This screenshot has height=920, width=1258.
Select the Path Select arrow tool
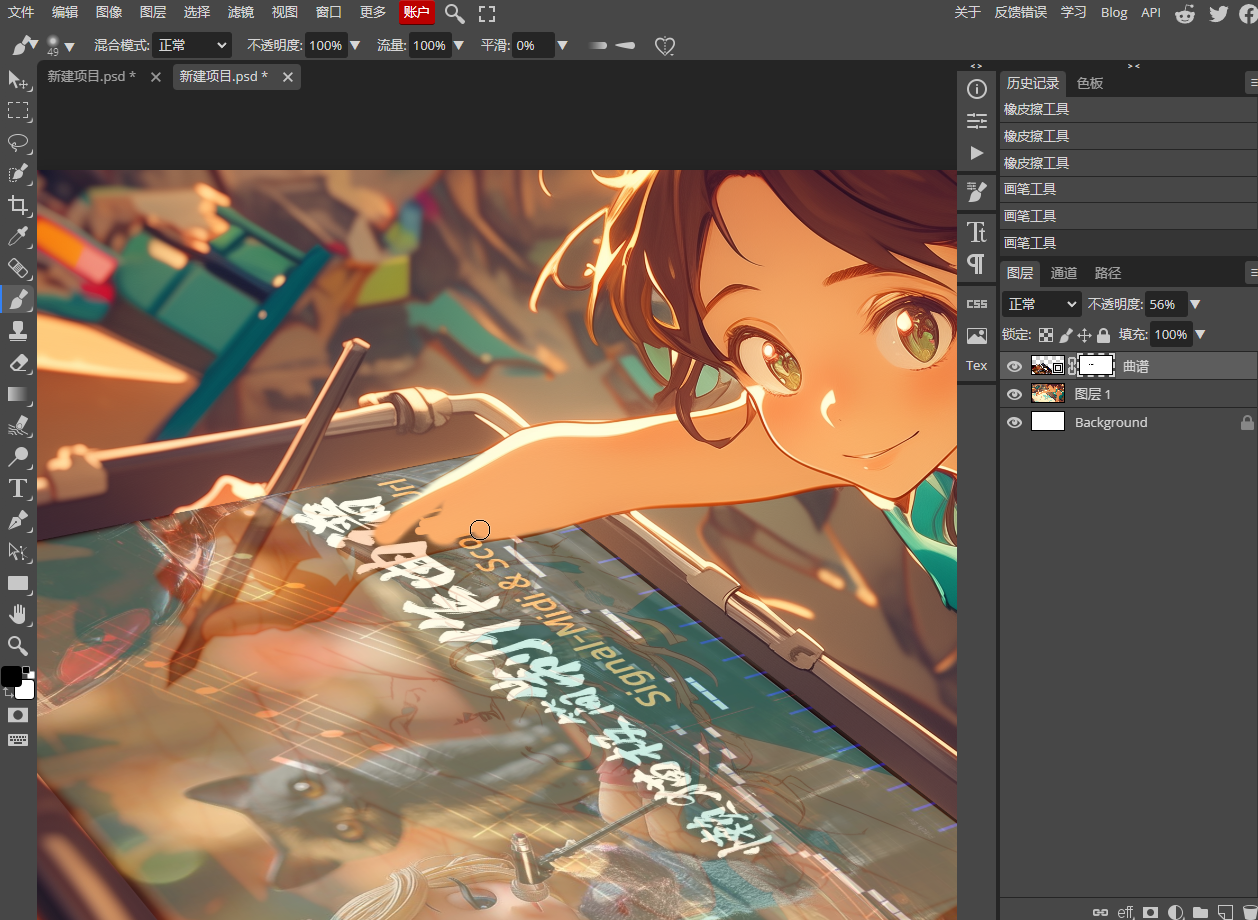pos(18,551)
